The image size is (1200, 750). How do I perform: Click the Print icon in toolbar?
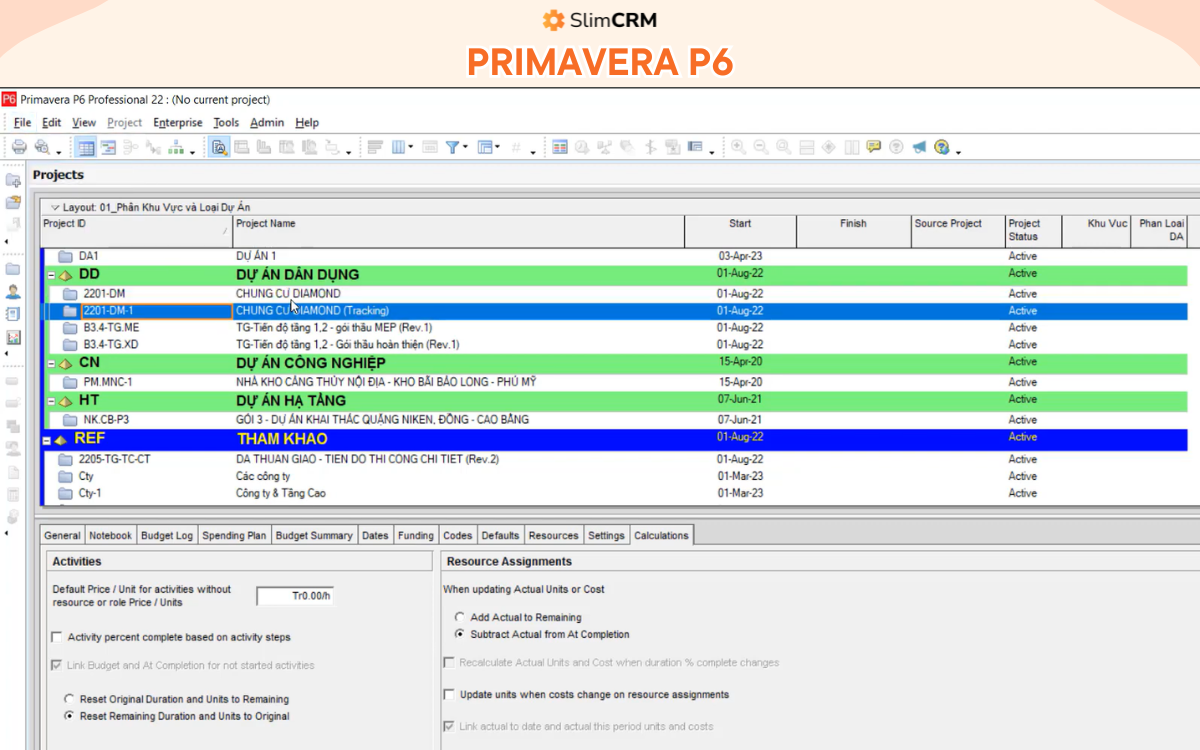click(19, 148)
